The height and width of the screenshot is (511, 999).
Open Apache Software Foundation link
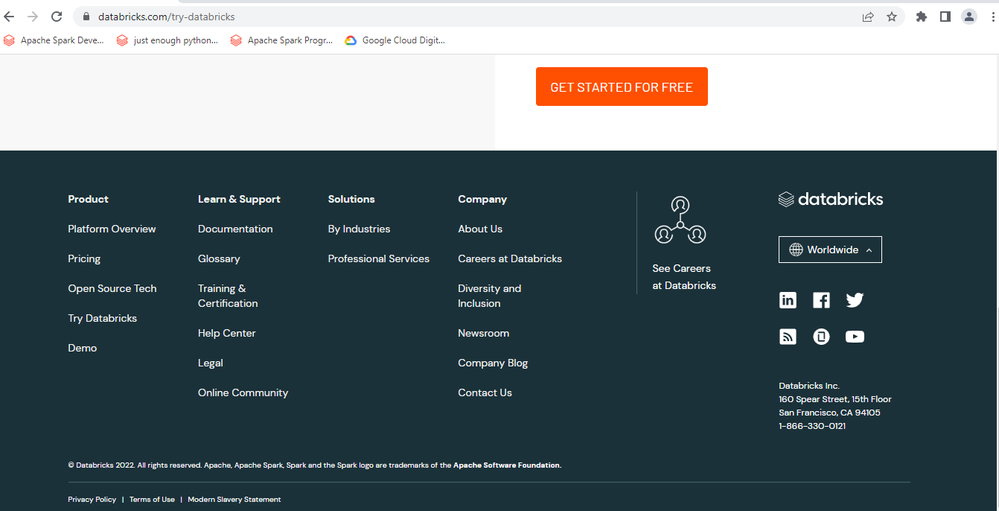tap(507, 465)
